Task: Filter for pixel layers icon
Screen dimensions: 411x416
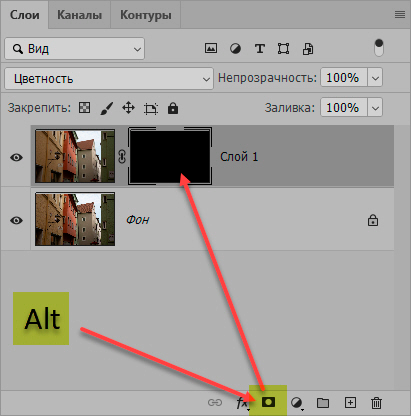Action: 211,48
